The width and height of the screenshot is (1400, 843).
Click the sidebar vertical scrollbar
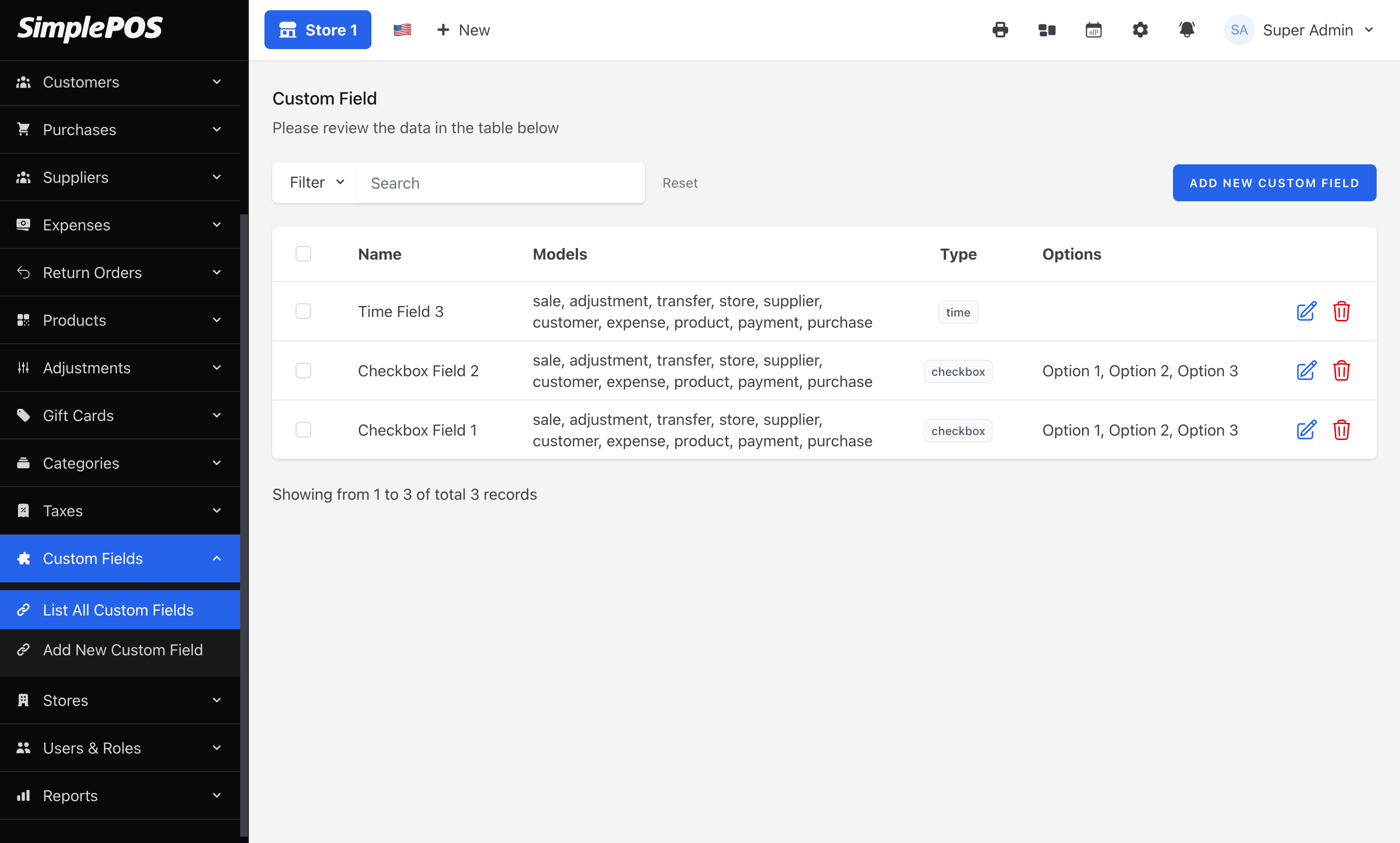tap(244, 526)
